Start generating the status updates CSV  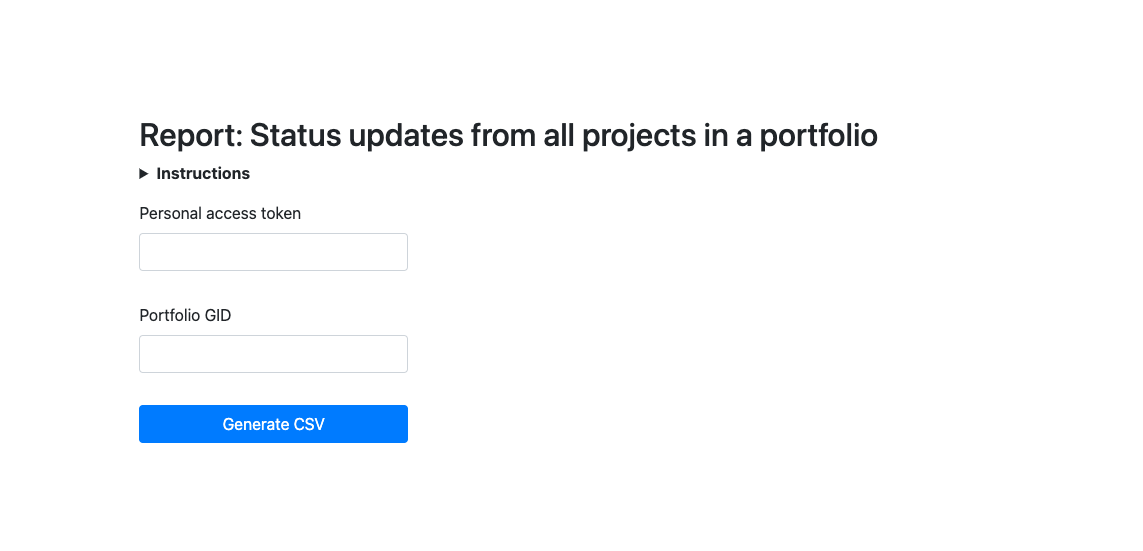pyautogui.click(x=273, y=424)
